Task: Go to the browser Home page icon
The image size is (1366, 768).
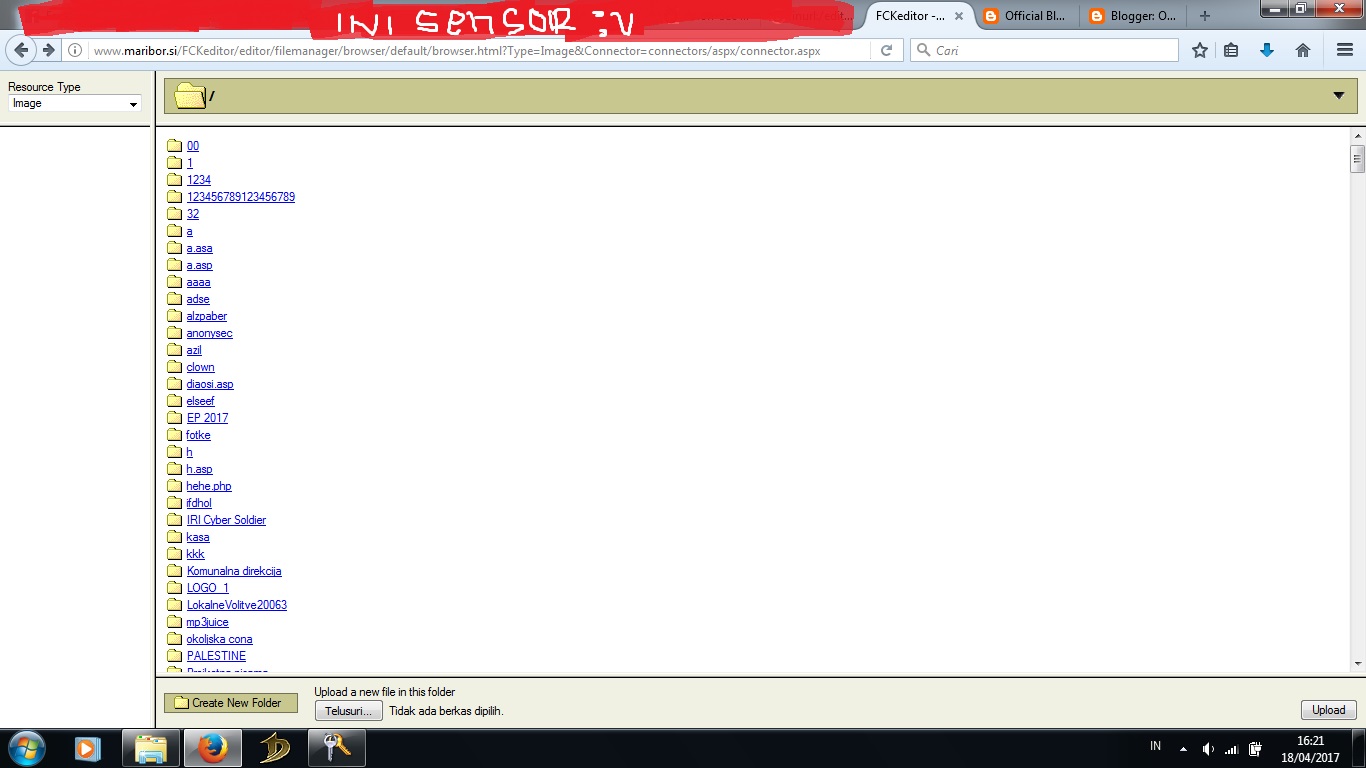Action: click(1302, 49)
